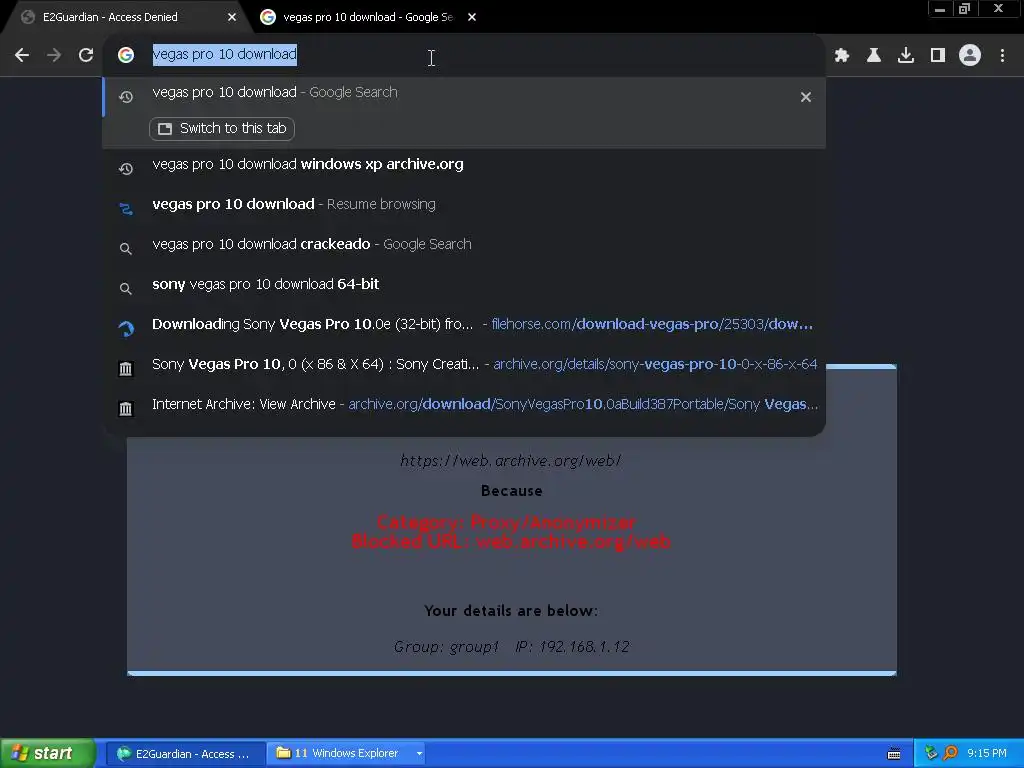Click the magnifier icon beside 64-bit suggestion
The image size is (1024, 768).
coord(126,289)
